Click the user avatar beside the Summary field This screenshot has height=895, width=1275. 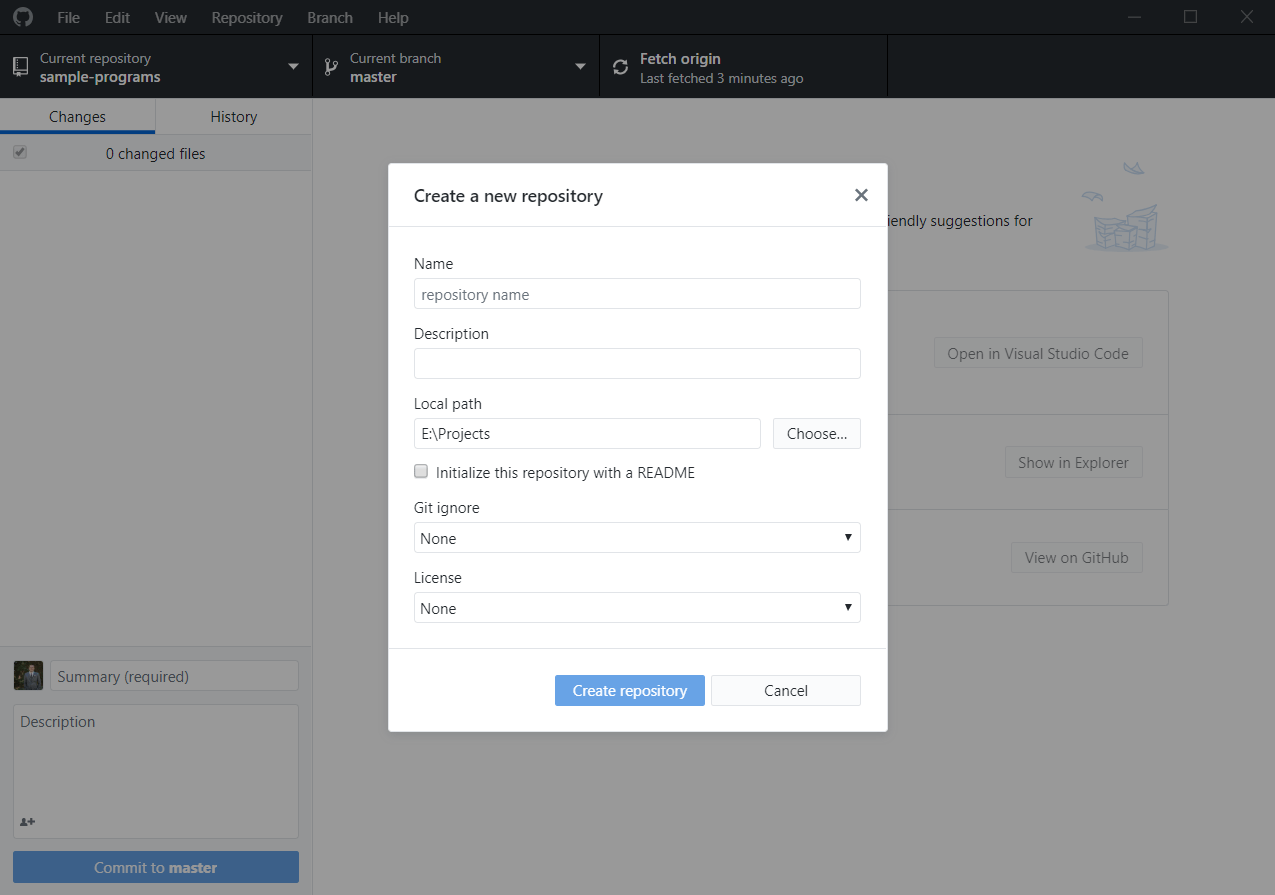click(x=28, y=675)
